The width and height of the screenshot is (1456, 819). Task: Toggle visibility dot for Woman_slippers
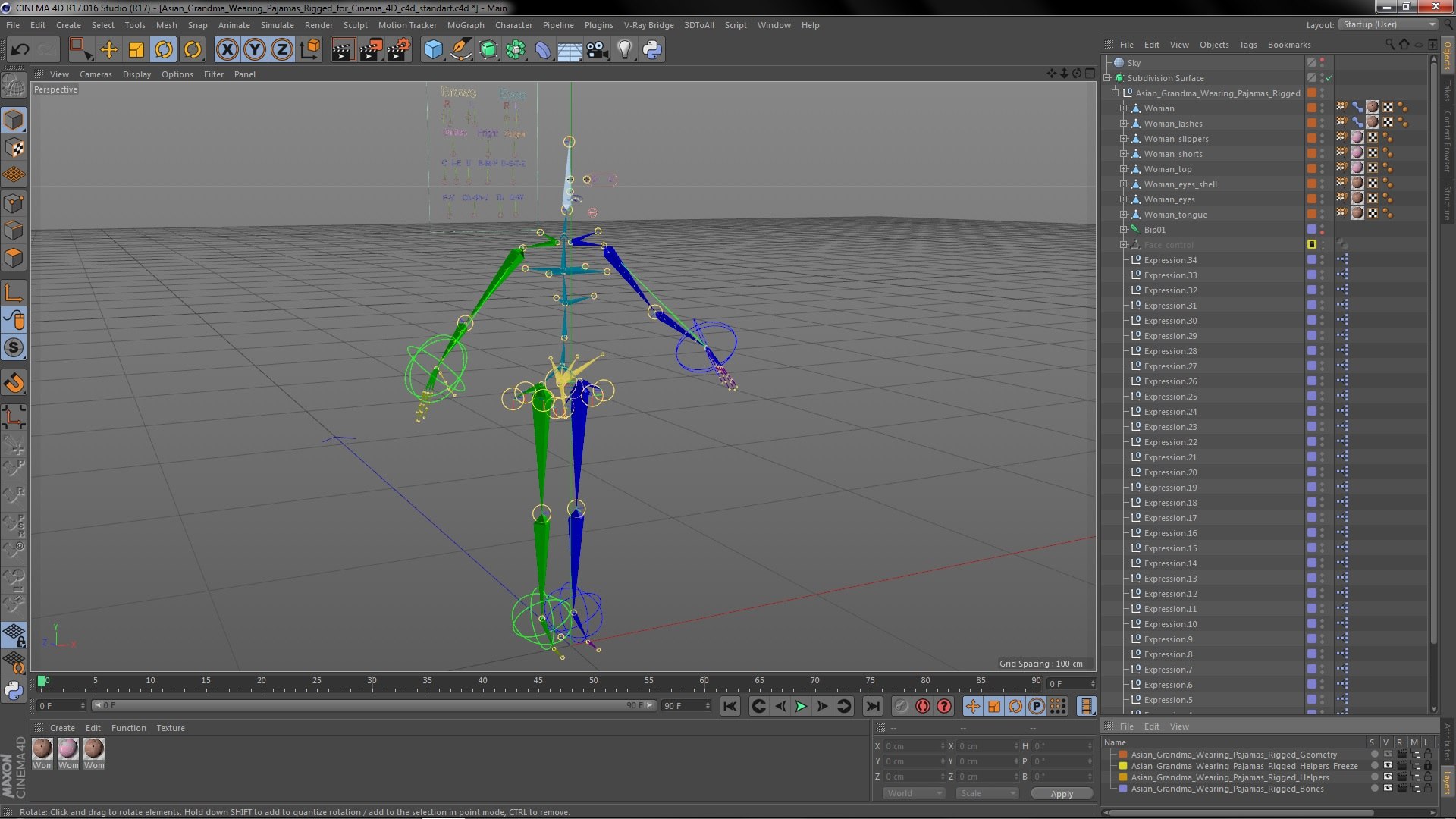click(x=1322, y=136)
